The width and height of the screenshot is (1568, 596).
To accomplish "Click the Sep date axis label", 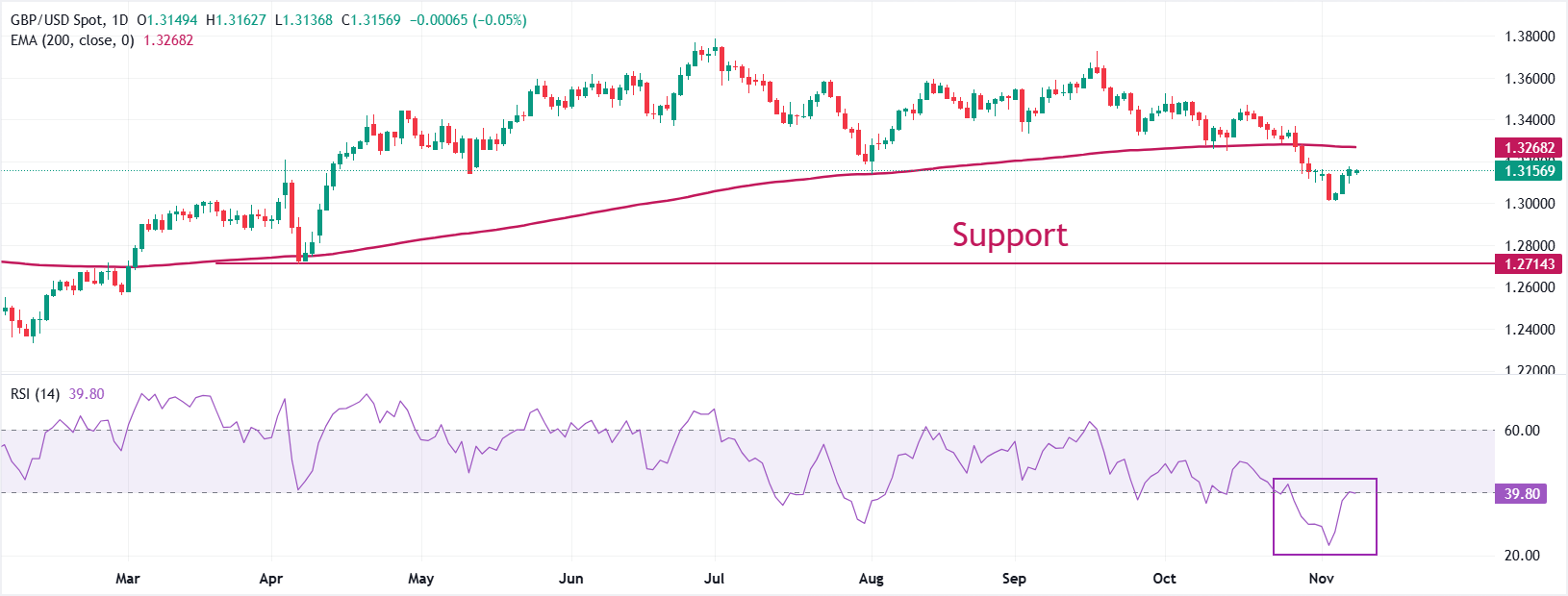I will click(1014, 579).
